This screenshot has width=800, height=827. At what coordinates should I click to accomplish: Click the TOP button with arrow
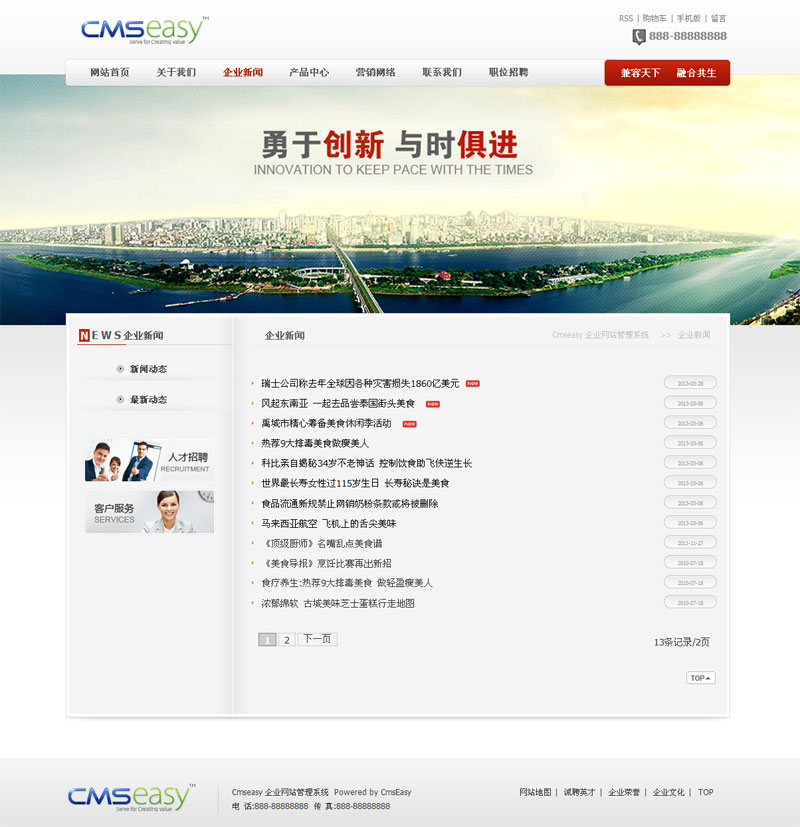point(700,678)
